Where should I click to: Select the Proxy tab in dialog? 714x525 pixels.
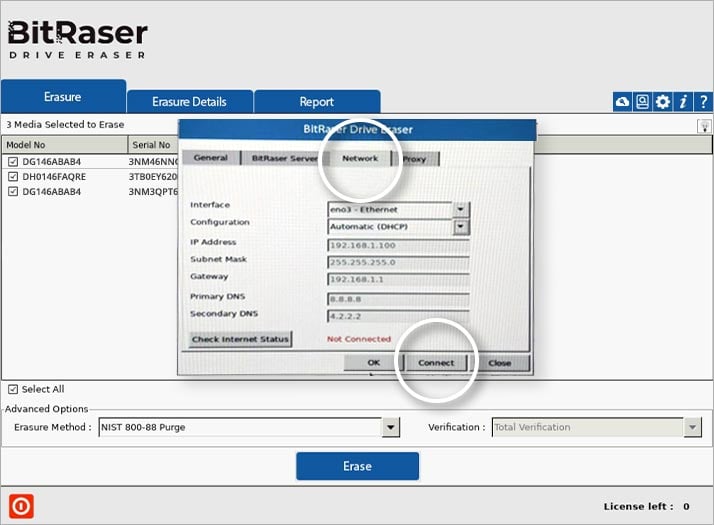(x=414, y=159)
